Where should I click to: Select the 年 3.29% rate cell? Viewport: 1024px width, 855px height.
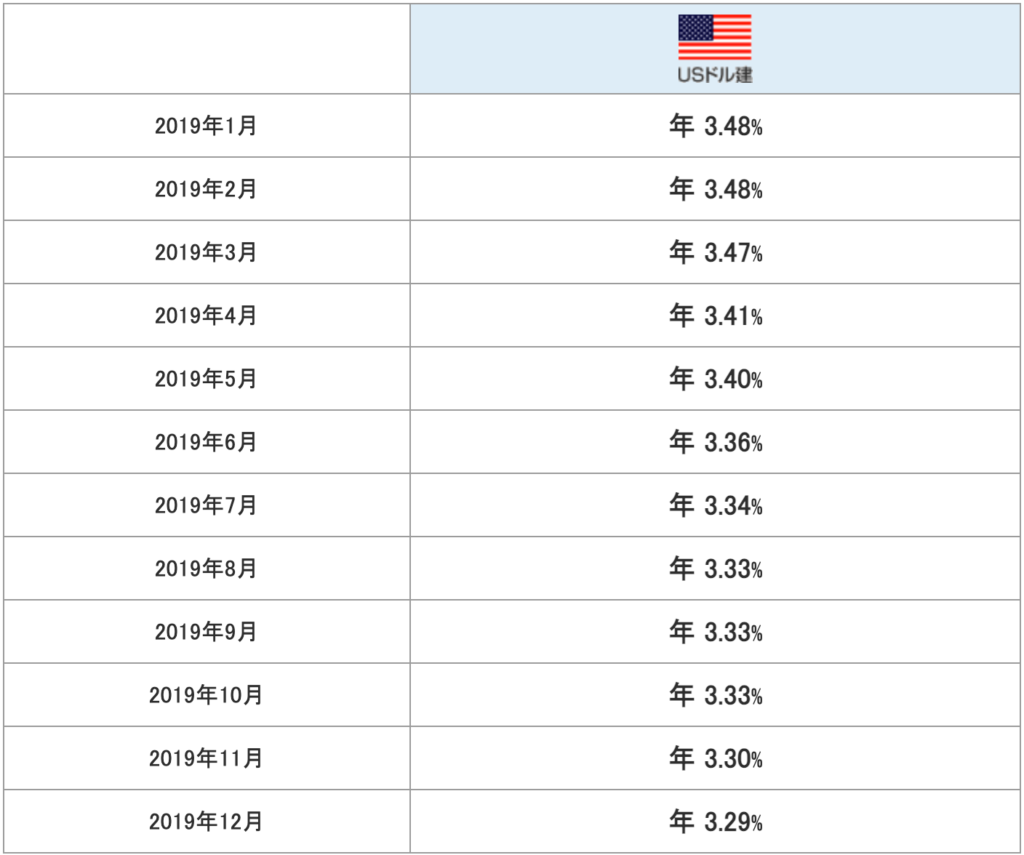point(716,822)
